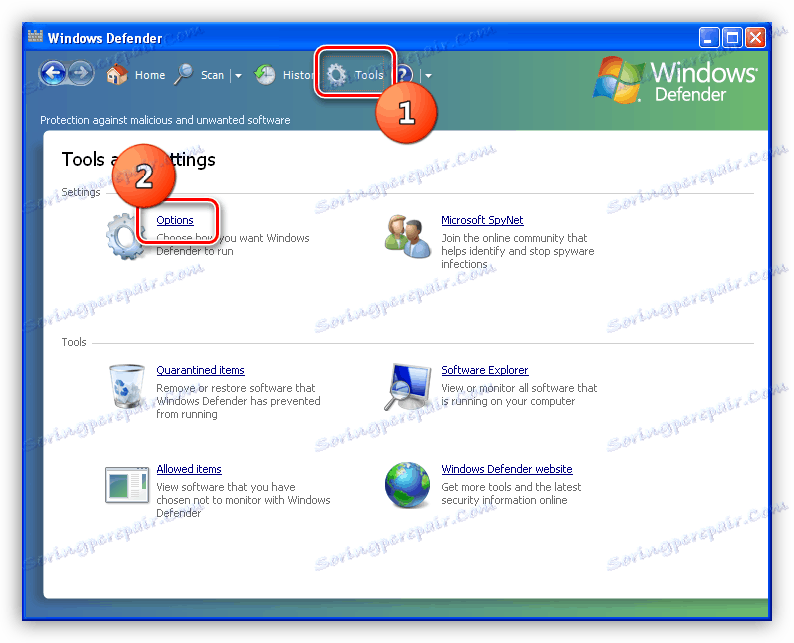The image size is (794, 643).
Task: Click the Quarantined items recycle bin icon
Action: tap(127, 386)
